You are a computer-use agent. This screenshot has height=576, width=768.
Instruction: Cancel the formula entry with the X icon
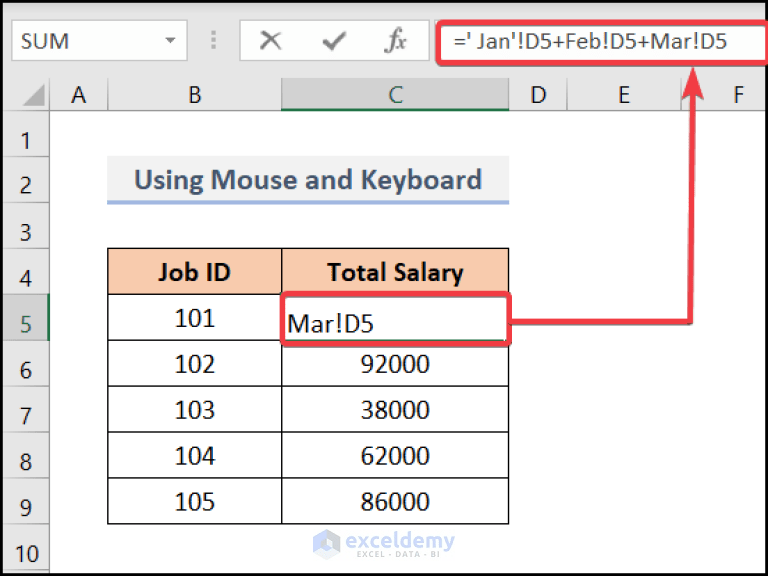pos(270,41)
